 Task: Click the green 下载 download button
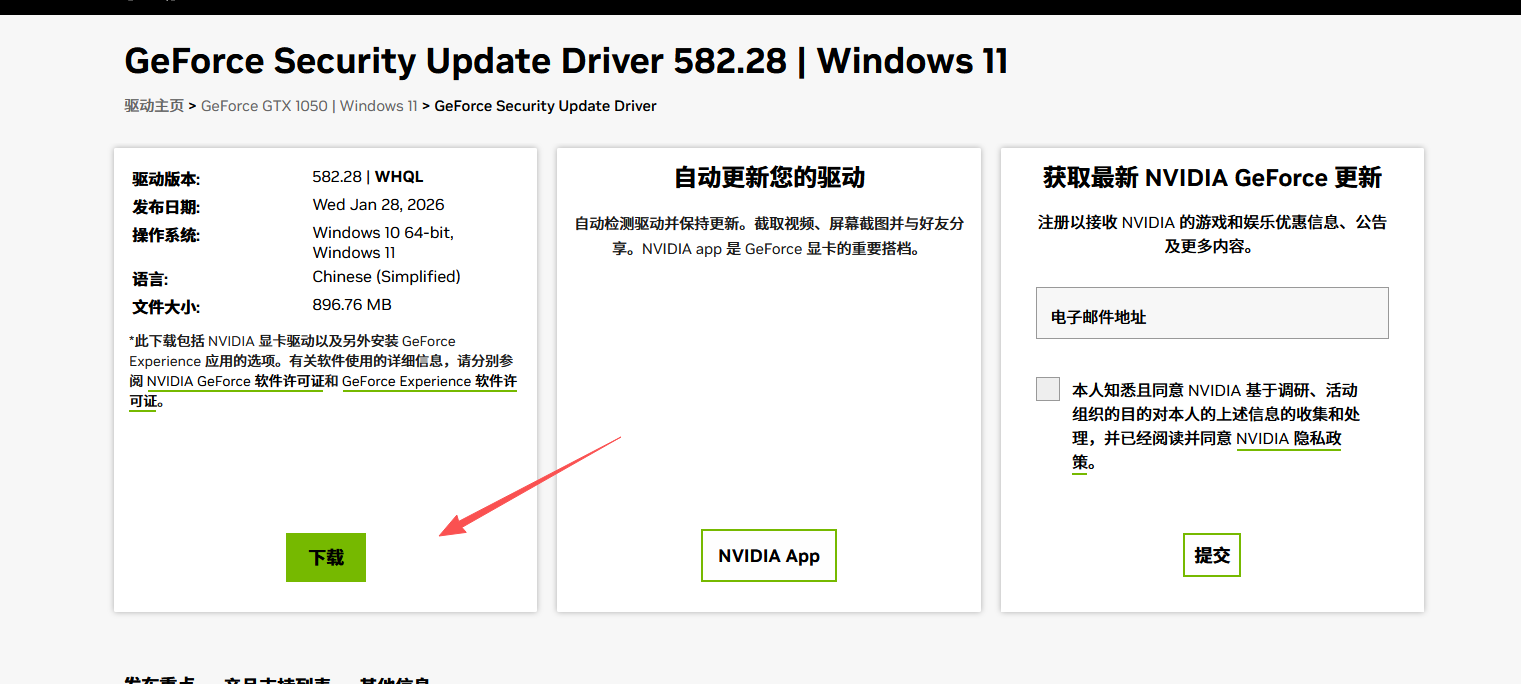[x=326, y=557]
